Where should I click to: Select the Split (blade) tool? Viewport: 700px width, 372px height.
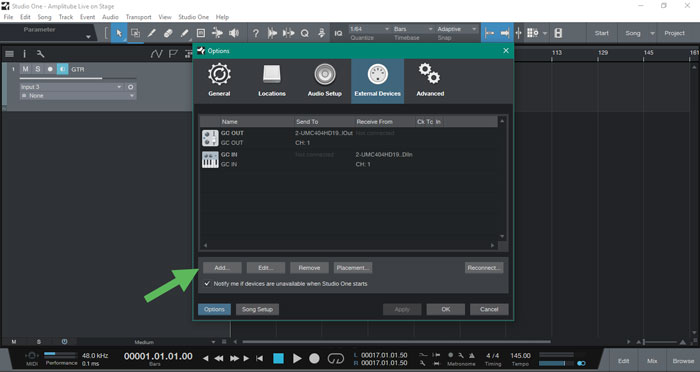click(x=152, y=33)
